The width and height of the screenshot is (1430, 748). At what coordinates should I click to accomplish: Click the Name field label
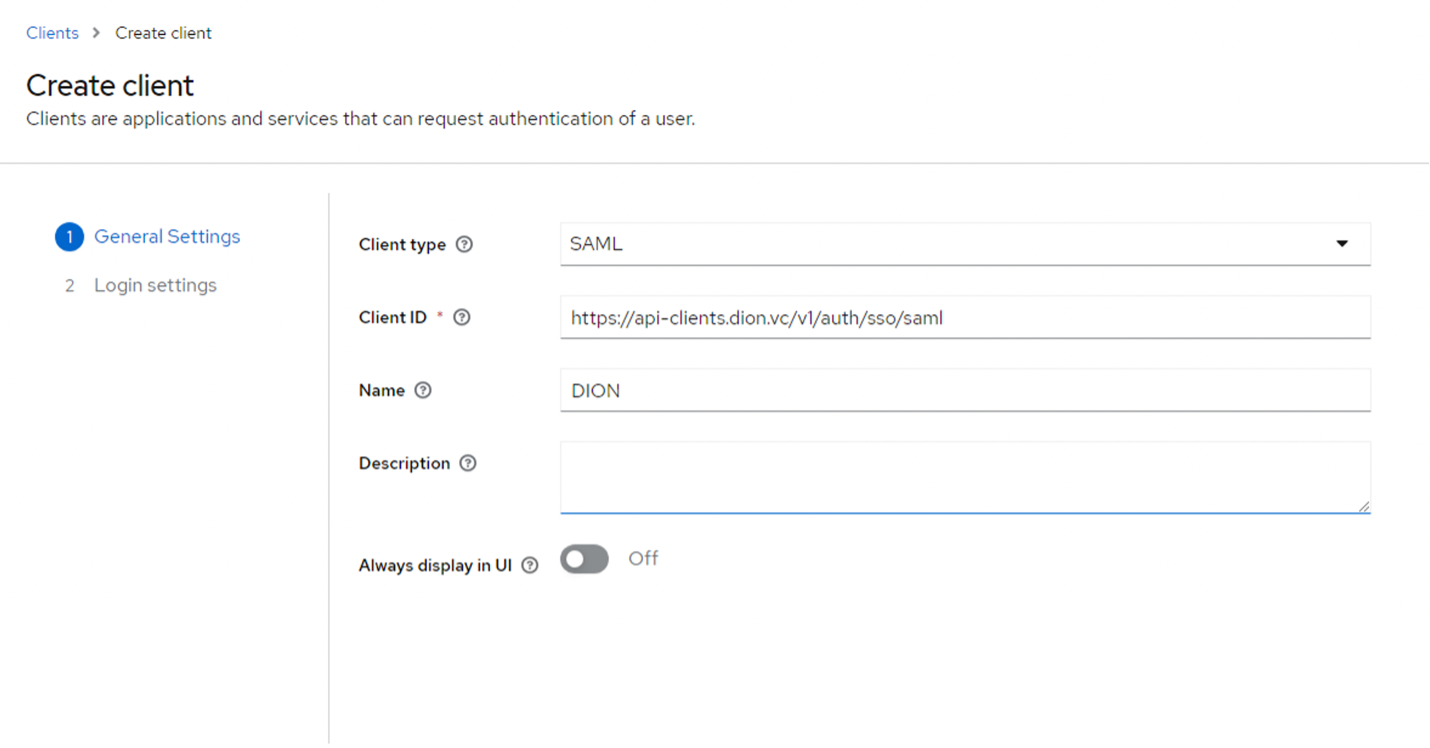[x=382, y=390]
